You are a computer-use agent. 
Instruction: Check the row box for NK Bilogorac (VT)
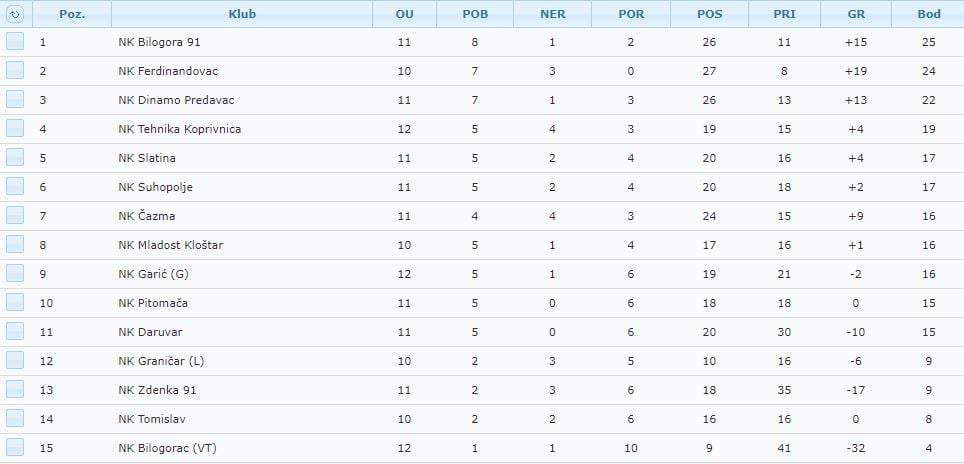pyautogui.click(x=15, y=447)
